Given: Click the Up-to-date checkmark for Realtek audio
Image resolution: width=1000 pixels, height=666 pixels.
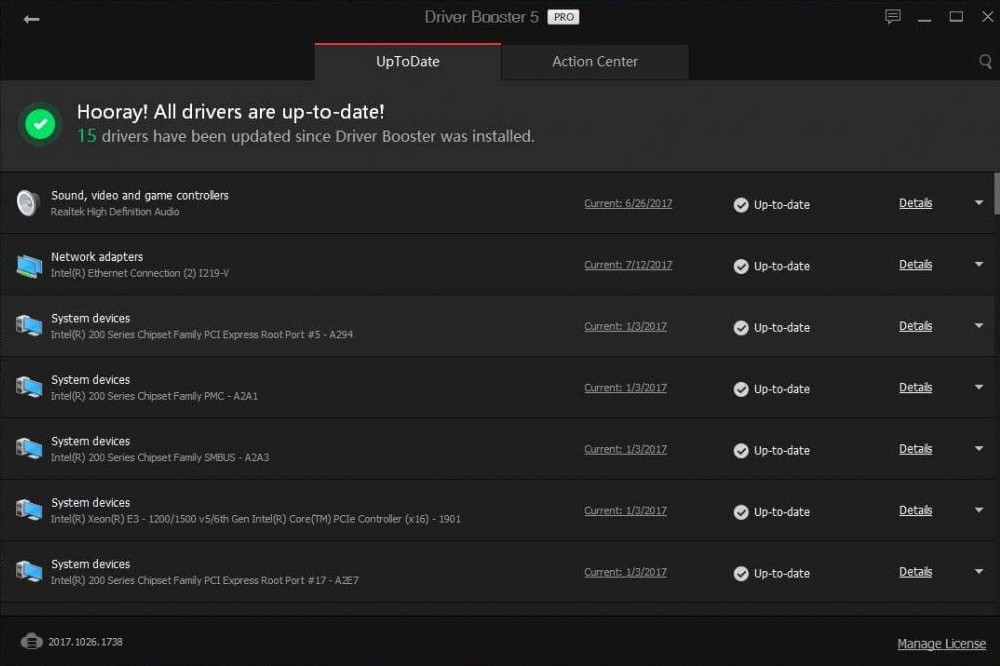Looking at the screenshot, I should (x=741, y=205).
